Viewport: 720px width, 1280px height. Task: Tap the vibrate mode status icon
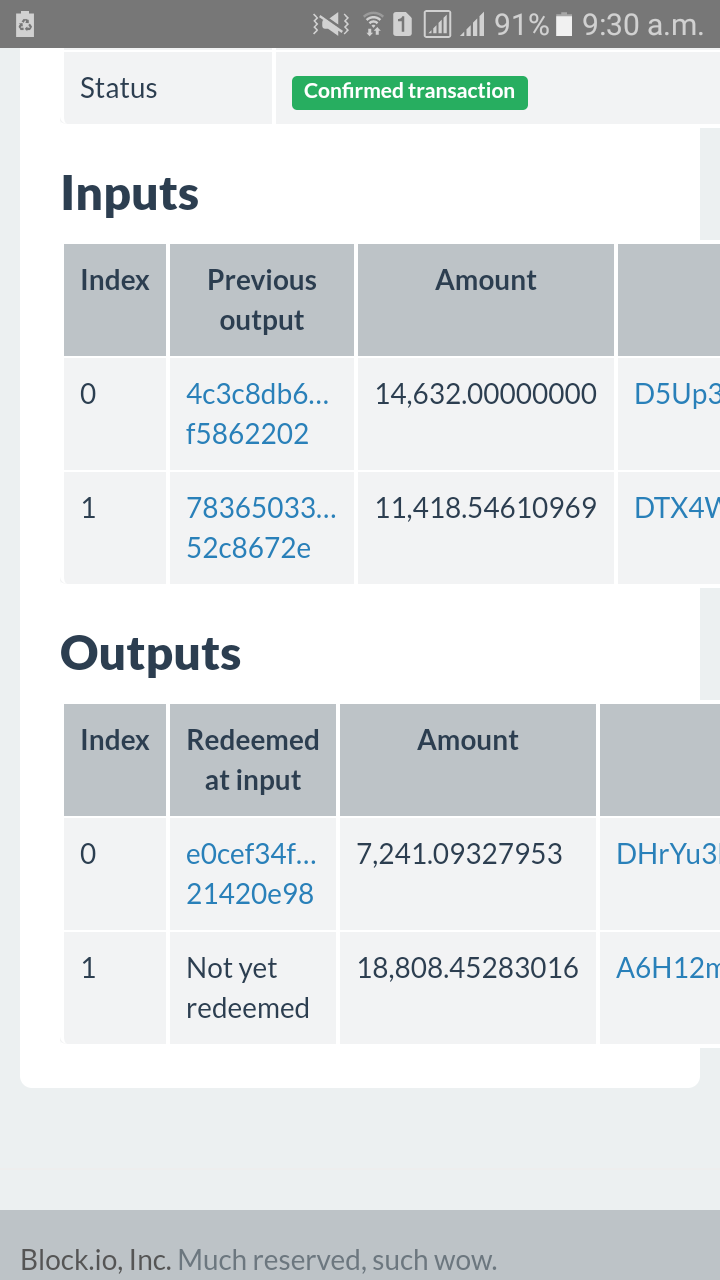331,24
